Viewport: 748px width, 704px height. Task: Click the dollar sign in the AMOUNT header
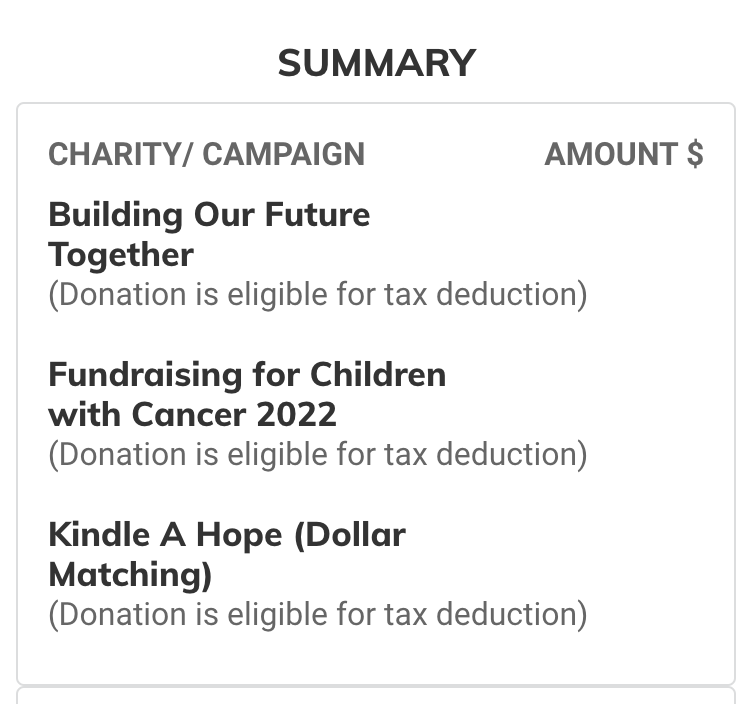695,154
